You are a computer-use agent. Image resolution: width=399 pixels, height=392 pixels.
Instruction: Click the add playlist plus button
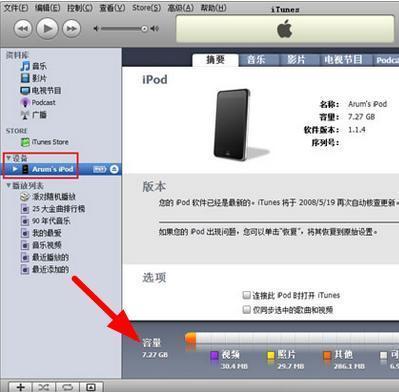[x=20, y=387]
